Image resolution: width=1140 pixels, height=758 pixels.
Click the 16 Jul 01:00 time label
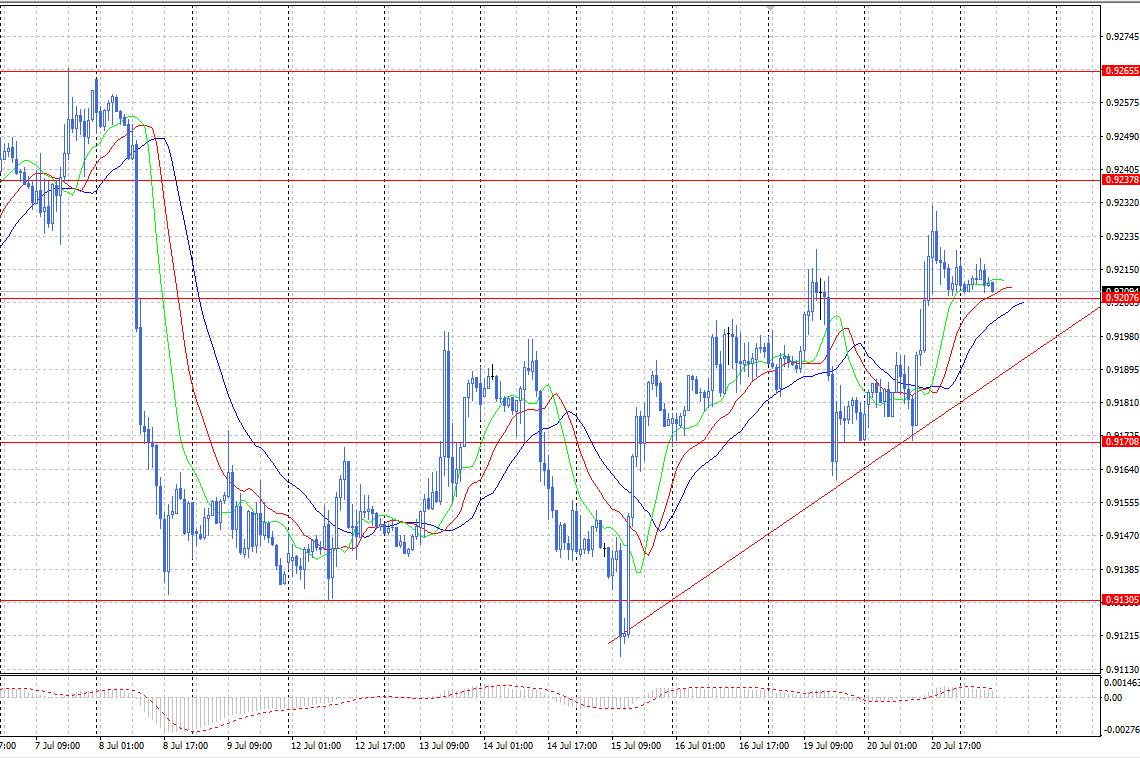tap(699, 746)
